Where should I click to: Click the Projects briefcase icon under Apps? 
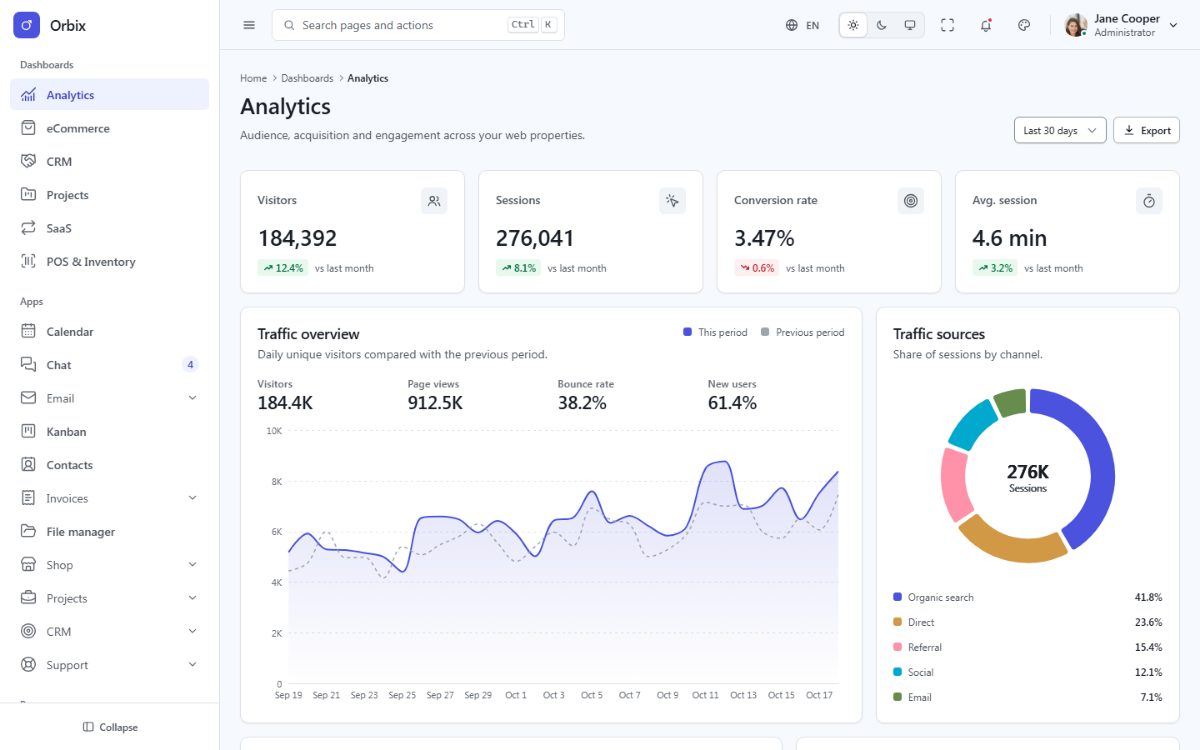pyautogui.click(x=28, y=598)
